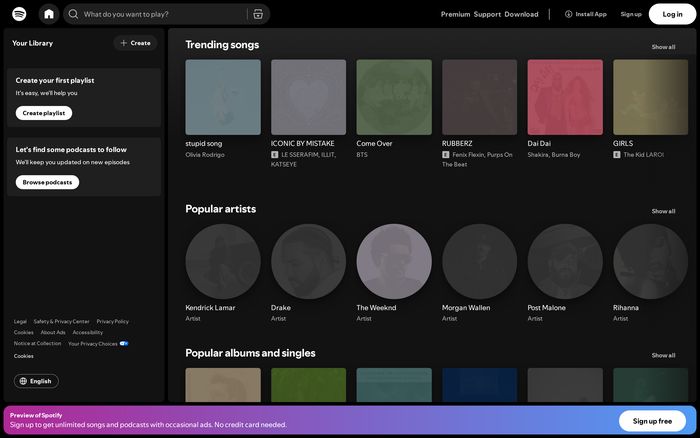Click globe icon in English language button
The width and height of the screenshot is (700, 438).
[23, 381]
